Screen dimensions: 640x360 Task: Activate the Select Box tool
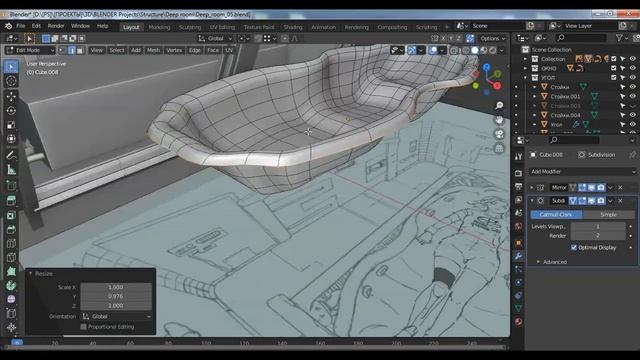click(11, 67)
